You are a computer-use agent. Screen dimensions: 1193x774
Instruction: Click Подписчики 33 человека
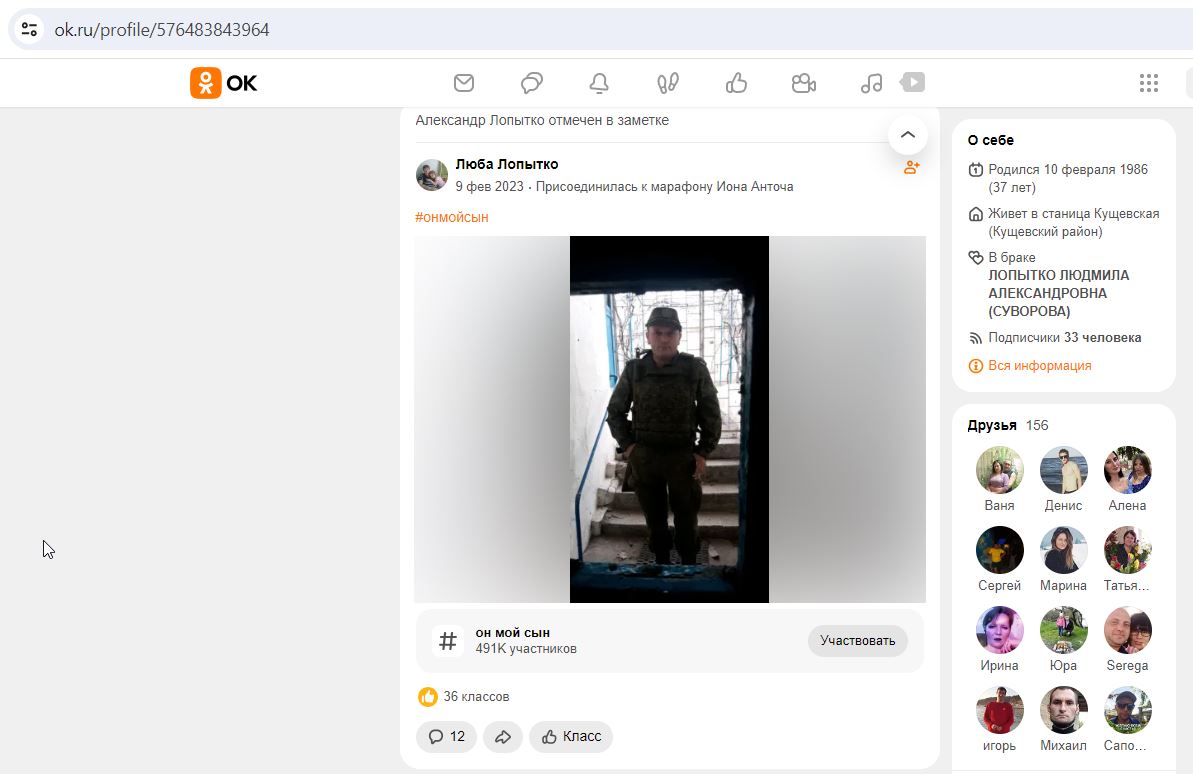point(1064,338)
